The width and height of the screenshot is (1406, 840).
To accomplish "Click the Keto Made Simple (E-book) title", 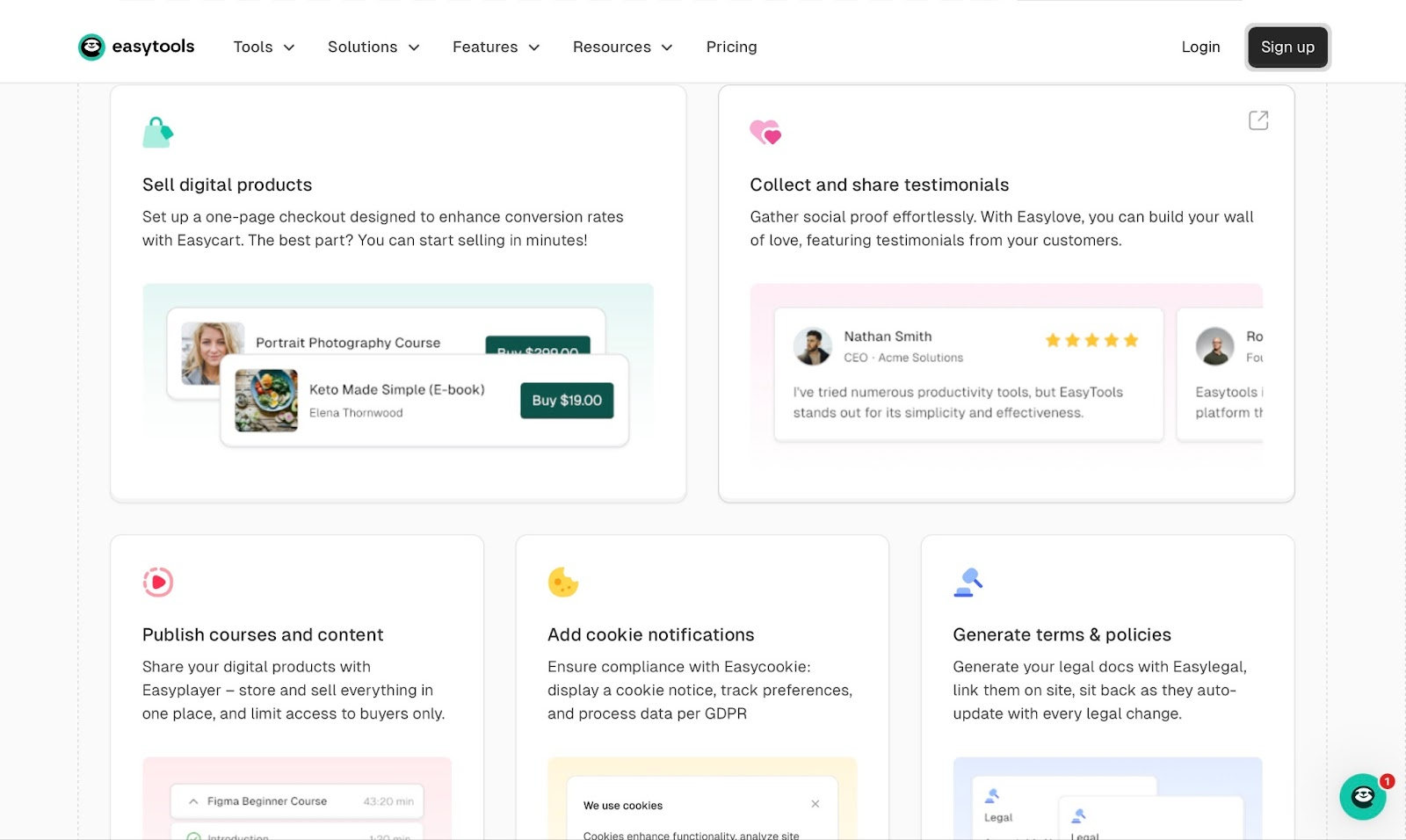I will tap(397, 389).
